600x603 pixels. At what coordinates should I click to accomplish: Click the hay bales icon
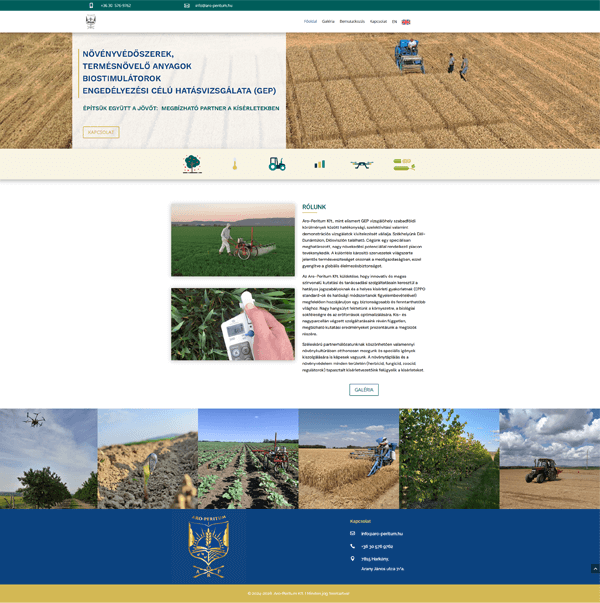(x=404, y=164)
